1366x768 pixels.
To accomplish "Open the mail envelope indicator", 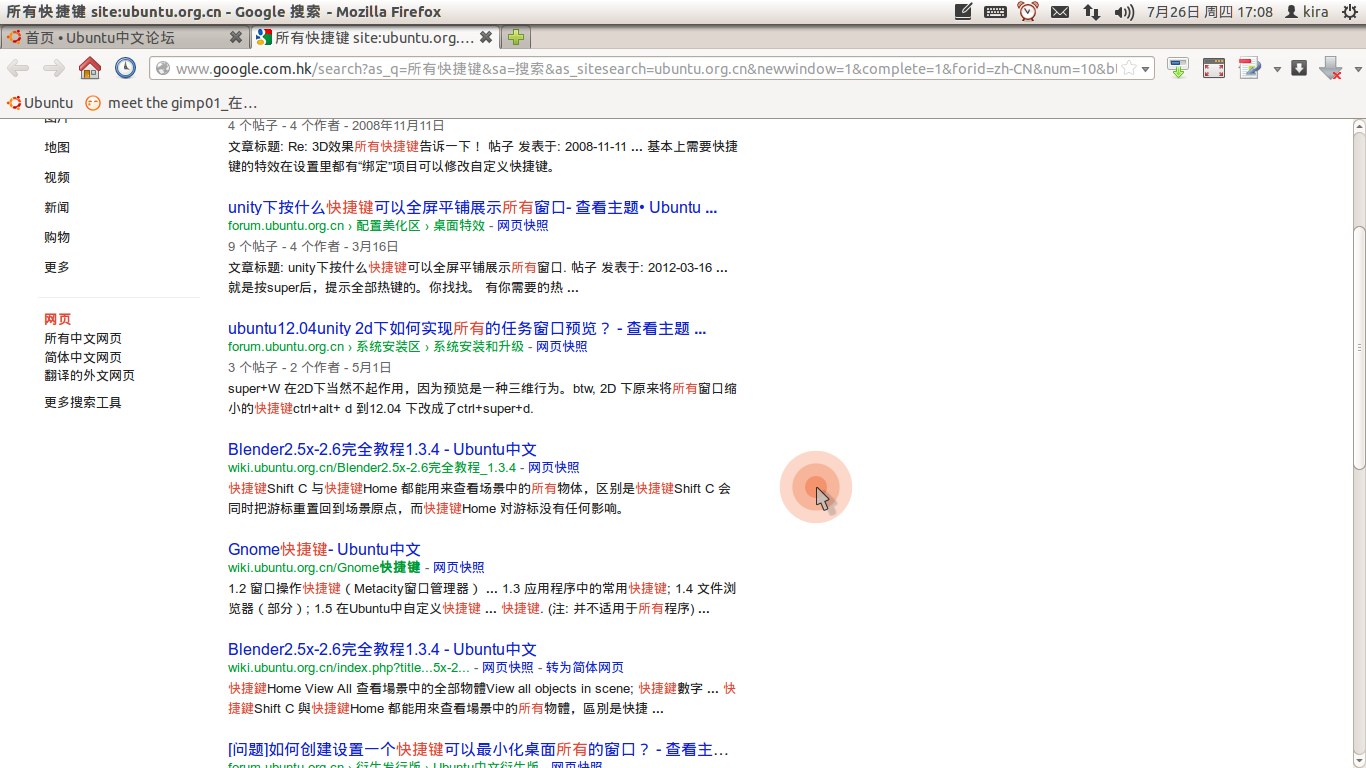I will tap(1060, 12).
